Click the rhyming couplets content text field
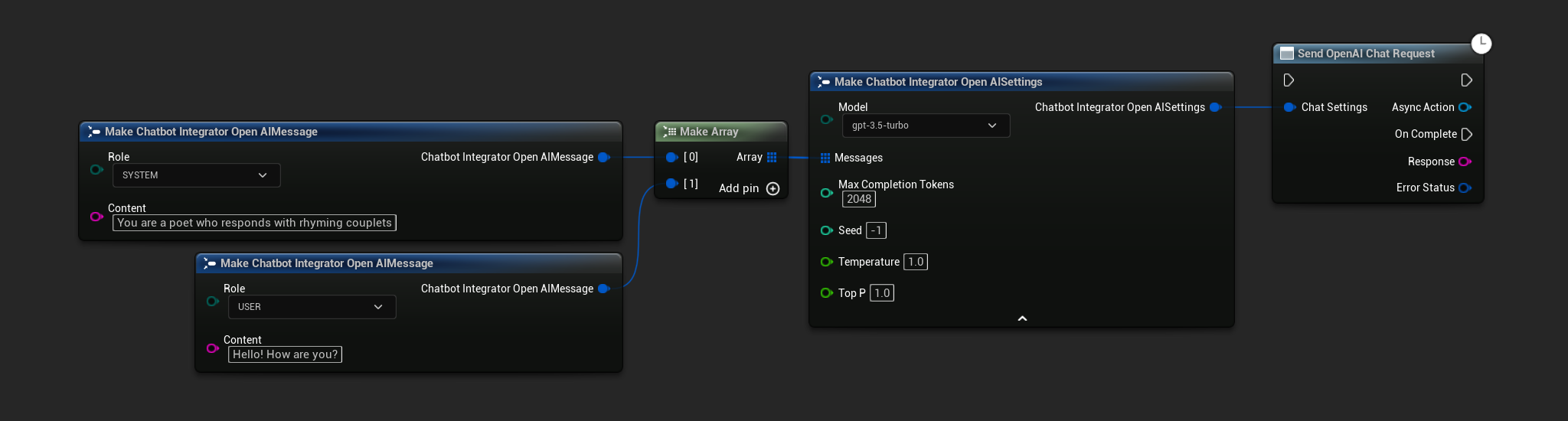 click(x=254, y=223)
